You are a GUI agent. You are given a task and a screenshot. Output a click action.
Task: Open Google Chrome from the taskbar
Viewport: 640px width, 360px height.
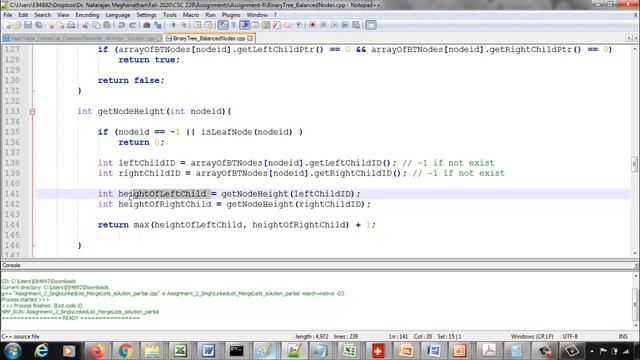tap(126, 351)
